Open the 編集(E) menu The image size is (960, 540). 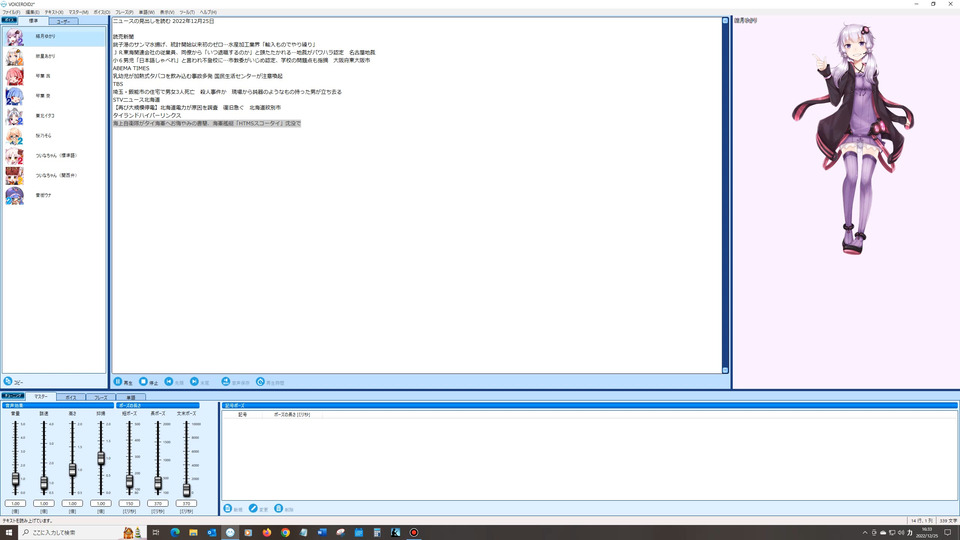[32, 12]
